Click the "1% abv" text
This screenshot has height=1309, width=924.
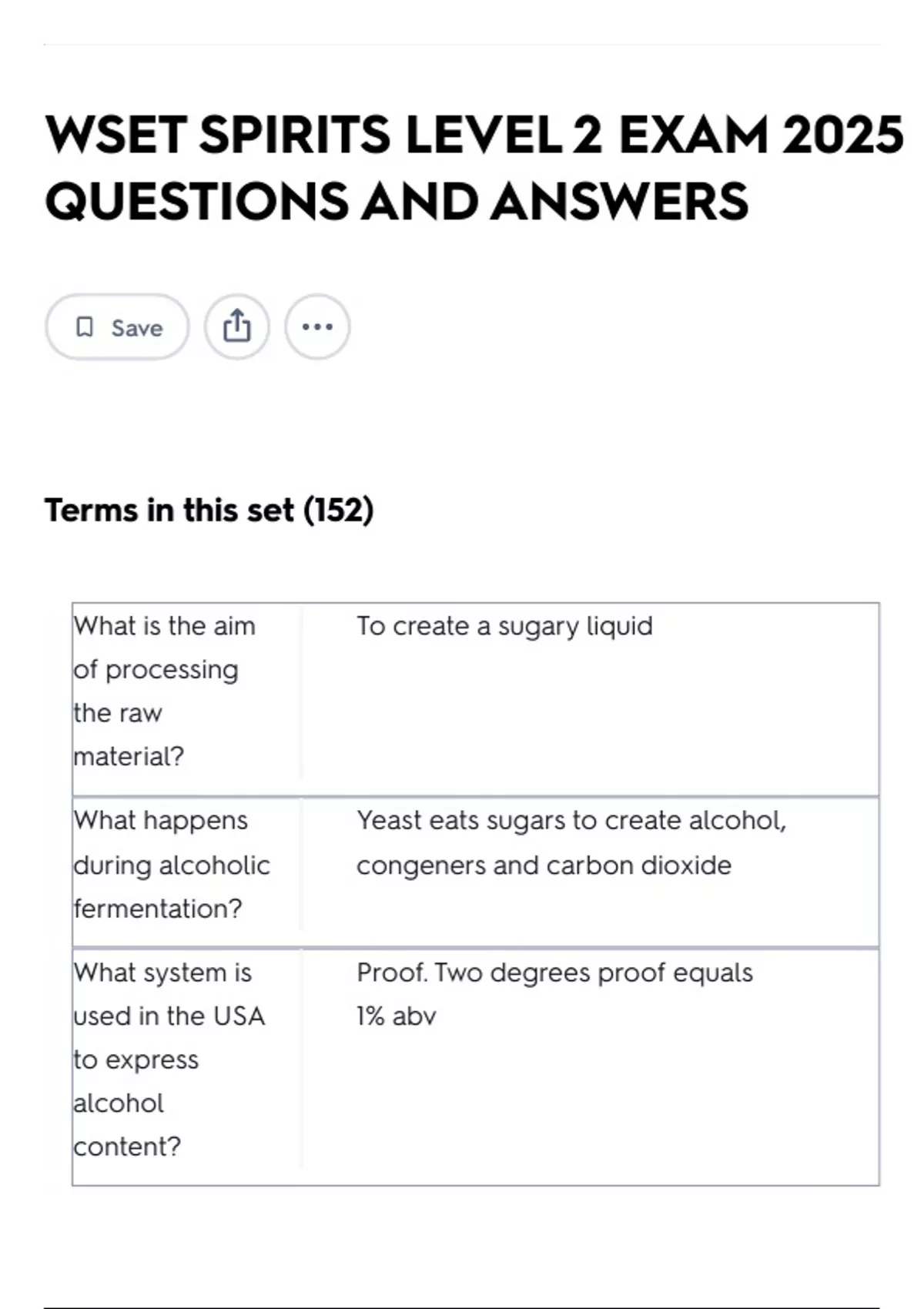pyautogui.click(x=396, y=1016)
